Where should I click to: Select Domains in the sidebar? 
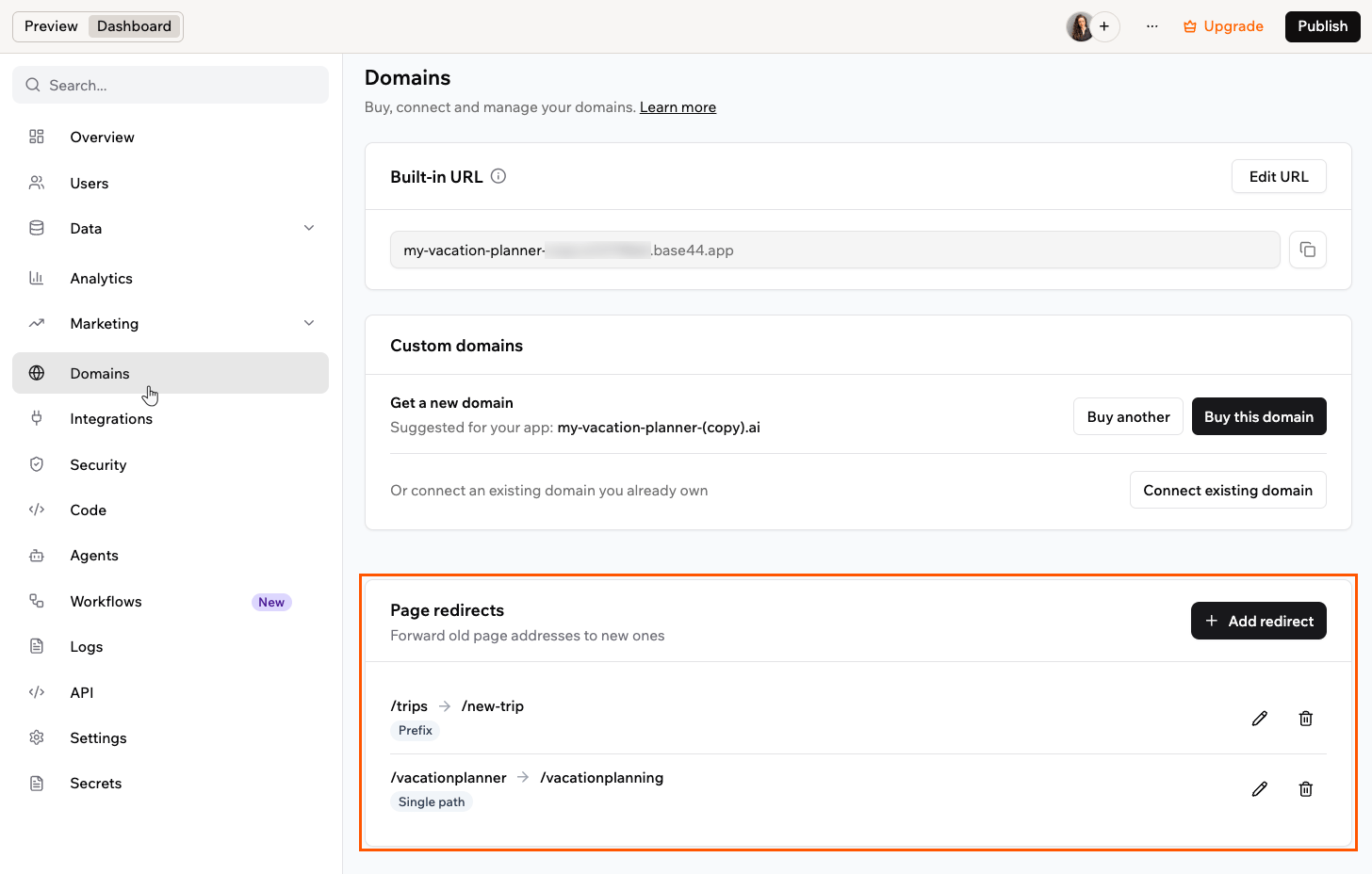(171, 373)
